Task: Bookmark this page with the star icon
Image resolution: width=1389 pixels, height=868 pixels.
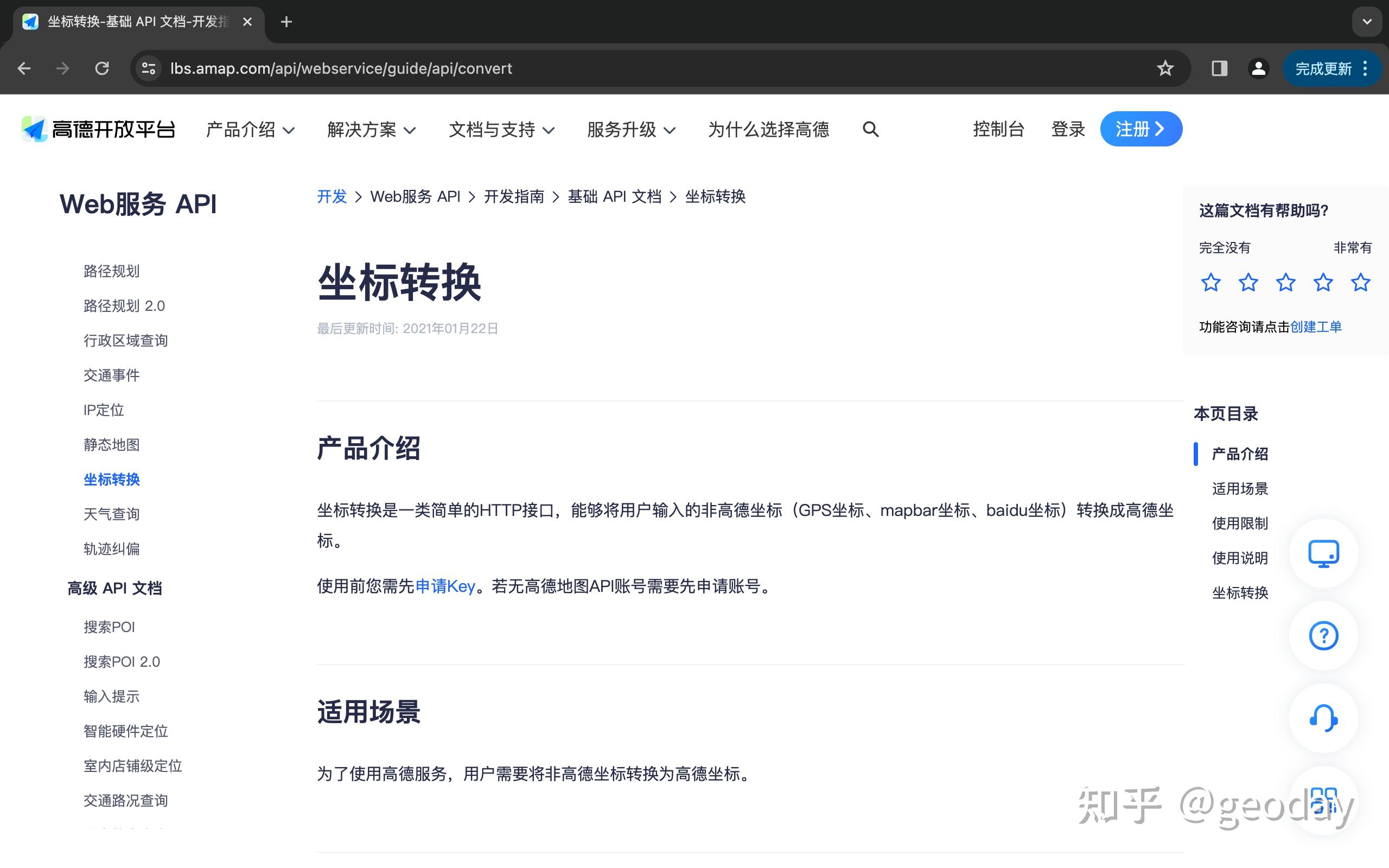Action: 1164,69
